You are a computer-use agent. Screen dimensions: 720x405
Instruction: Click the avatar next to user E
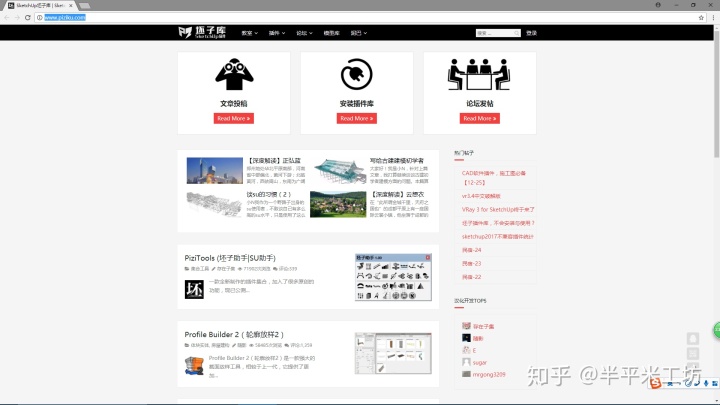[466, 350]
